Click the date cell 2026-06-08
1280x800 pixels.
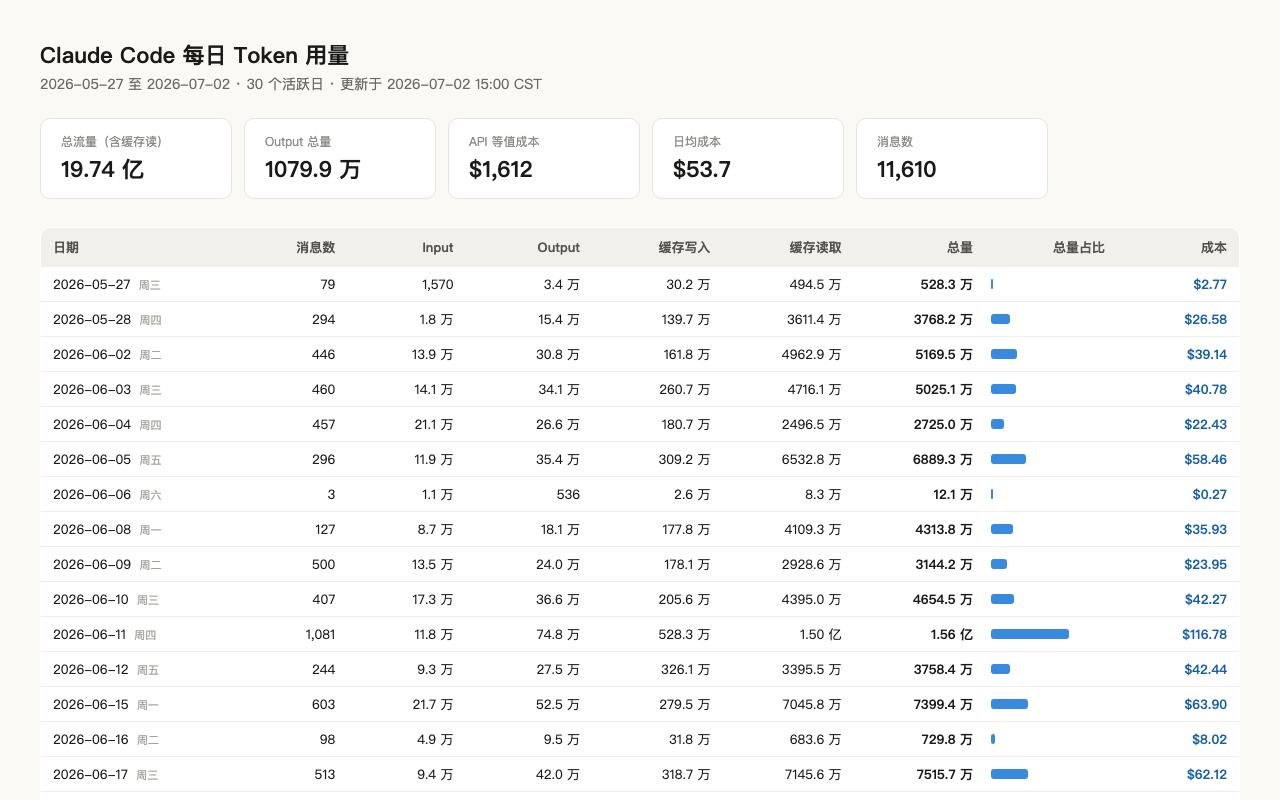coord(92,529)
